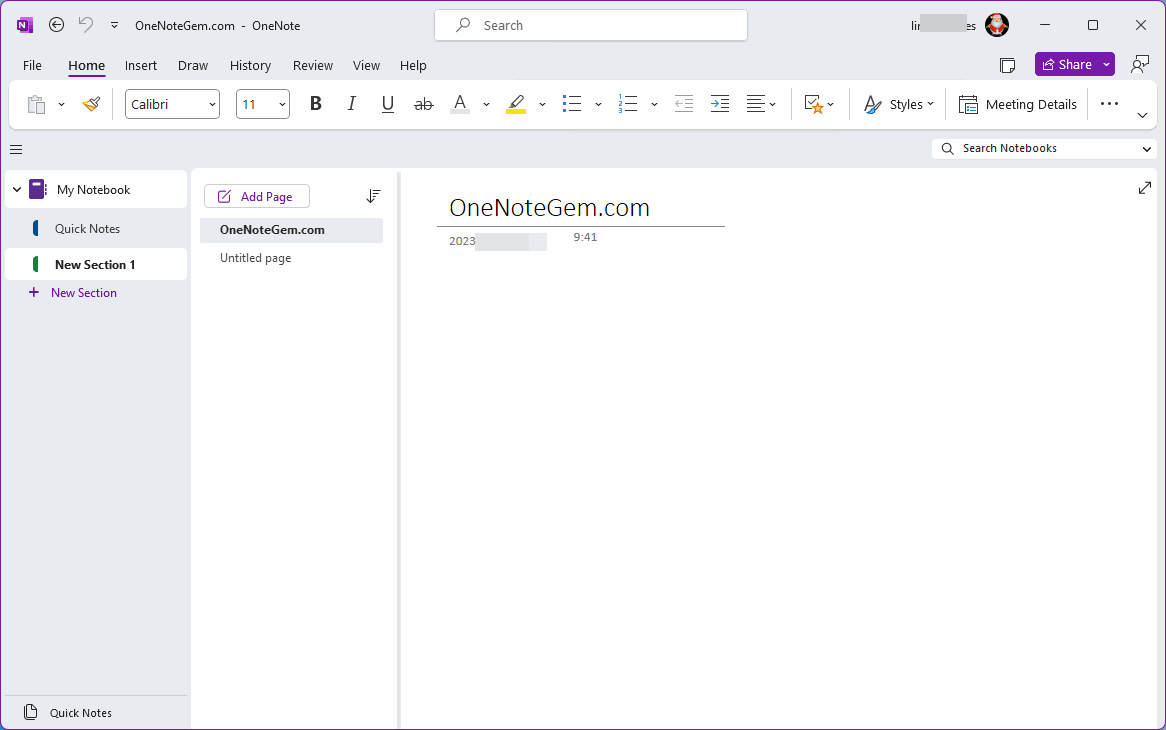Open the Search Notebooks scope dropdown

tap(1147, 149)
